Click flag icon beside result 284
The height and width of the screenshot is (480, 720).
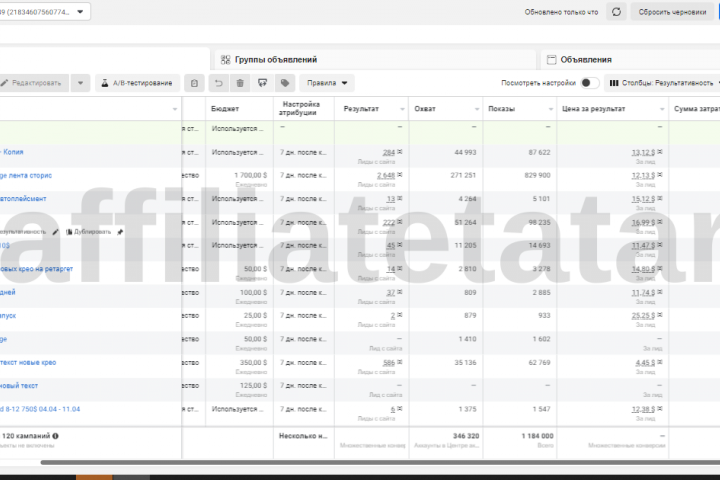tap(399, 152)
